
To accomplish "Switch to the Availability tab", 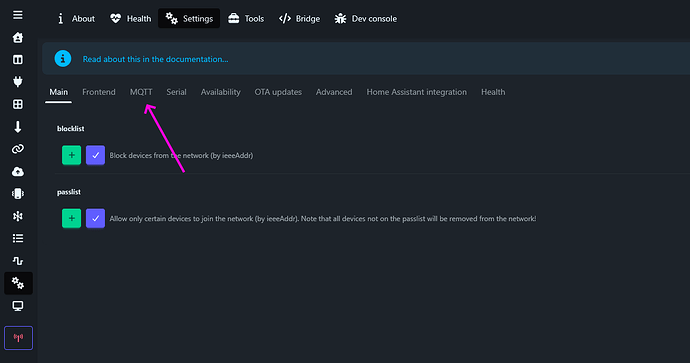I will point(220,92).
